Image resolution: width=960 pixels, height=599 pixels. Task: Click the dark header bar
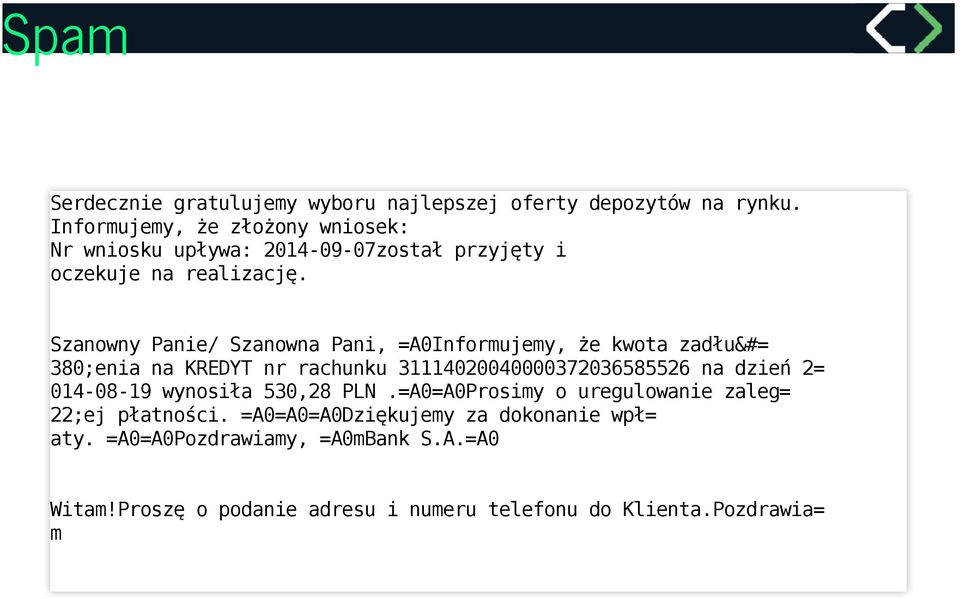[478, 28]
